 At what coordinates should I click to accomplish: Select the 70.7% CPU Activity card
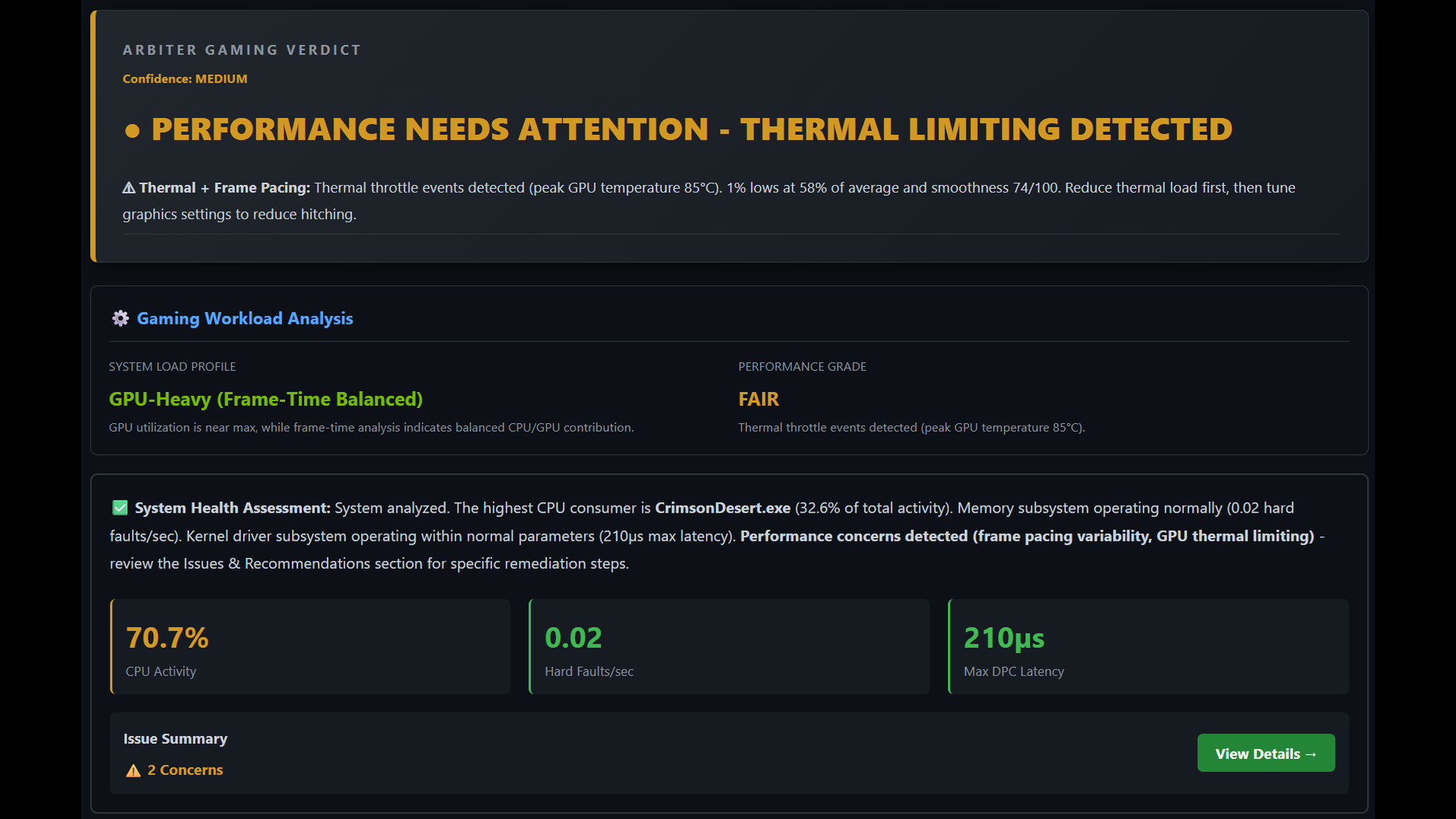pyautogui.click(x=310, y=647)
